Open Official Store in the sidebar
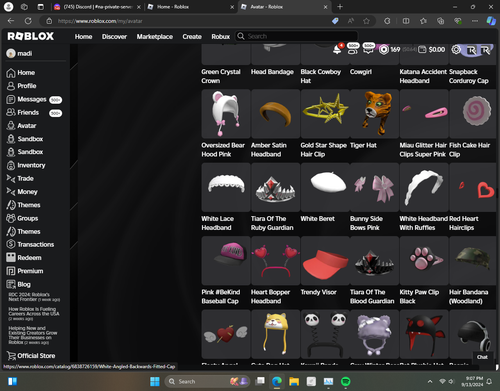Screen dimensions: 500x391 point(31,356)
